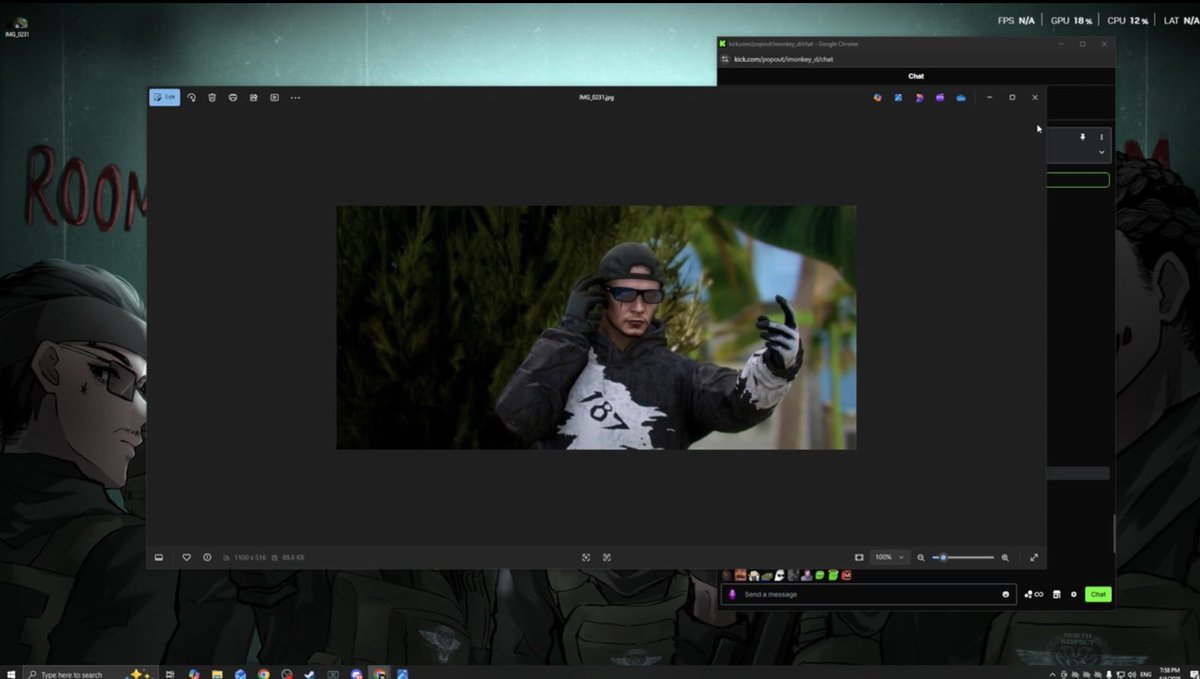This screenshot has height=679, width=1200.
Task: Delete the image with the trash icon
Action: (212, 97)
